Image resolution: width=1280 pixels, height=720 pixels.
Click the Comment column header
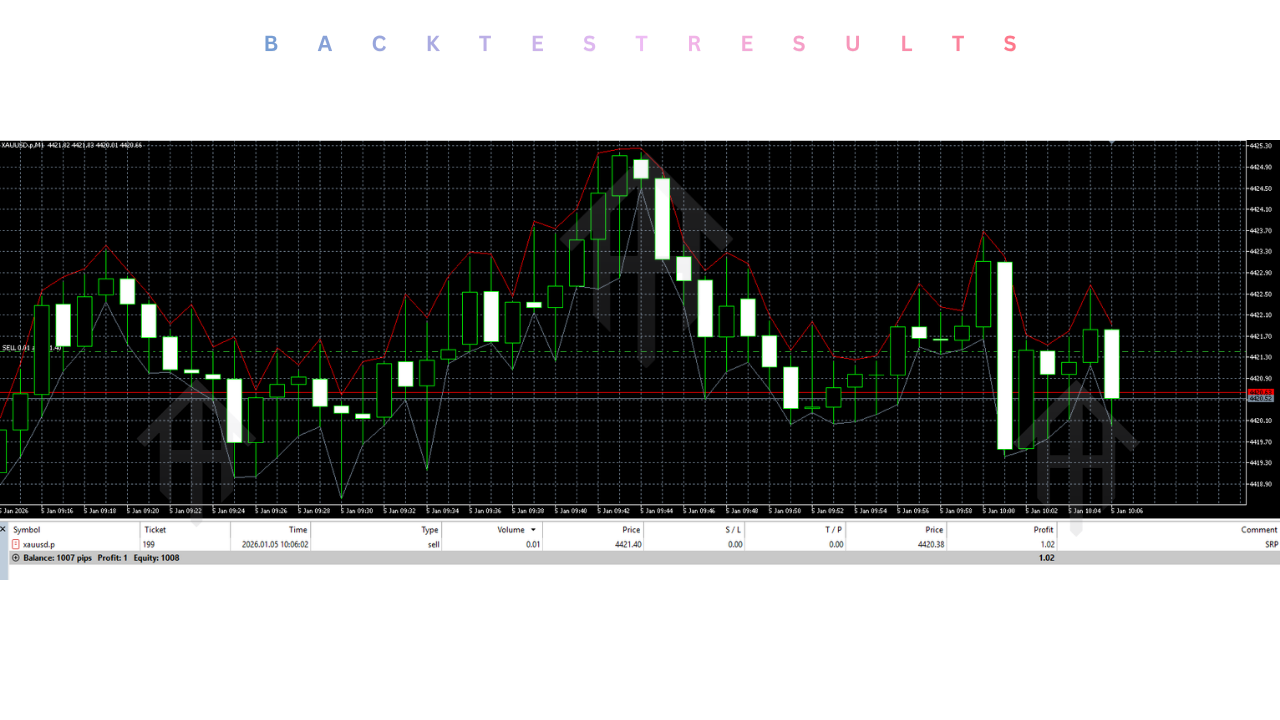point(1259,530)
